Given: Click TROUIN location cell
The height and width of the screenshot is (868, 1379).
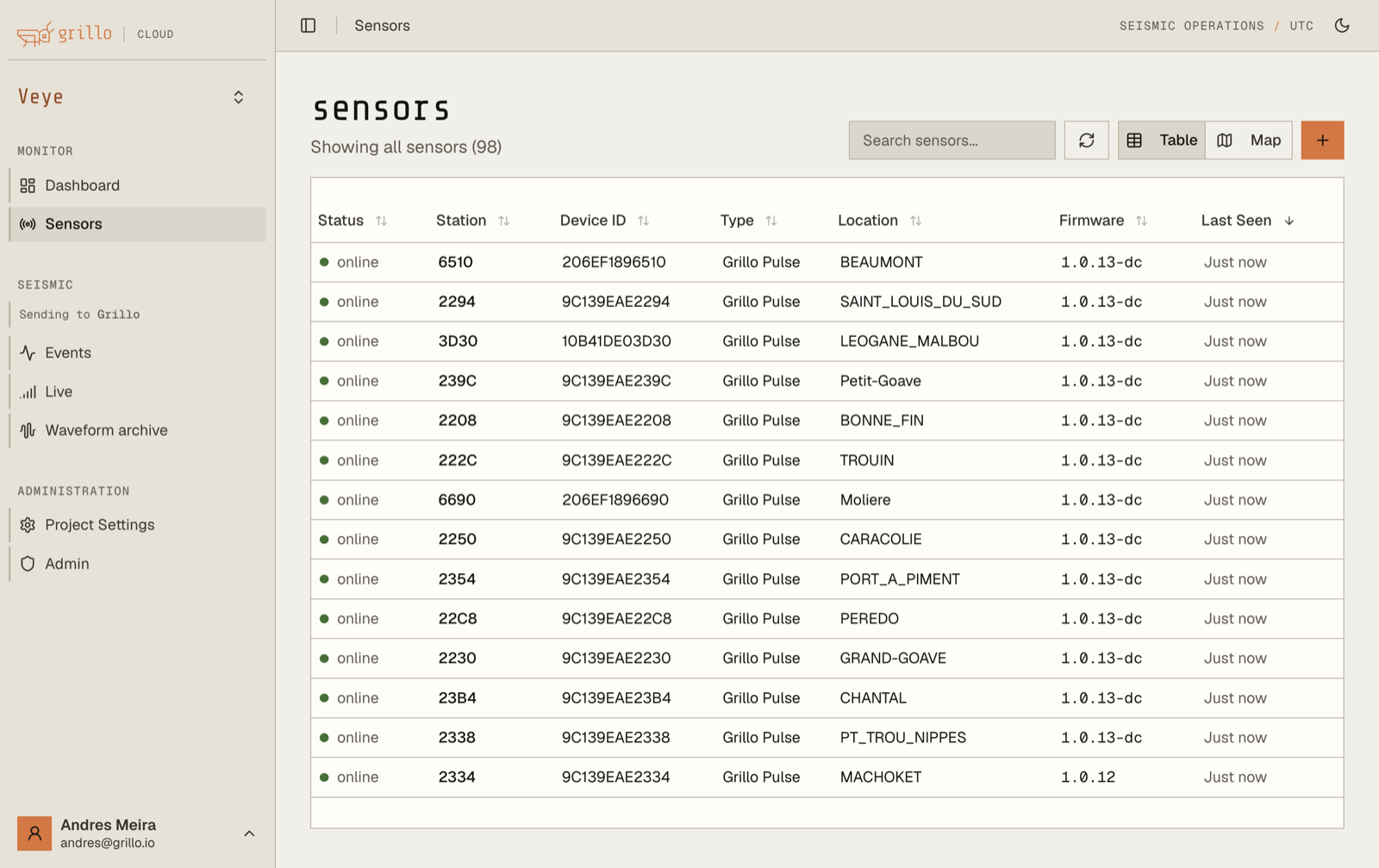Looking at the screenshot, I should click(866, 460).
